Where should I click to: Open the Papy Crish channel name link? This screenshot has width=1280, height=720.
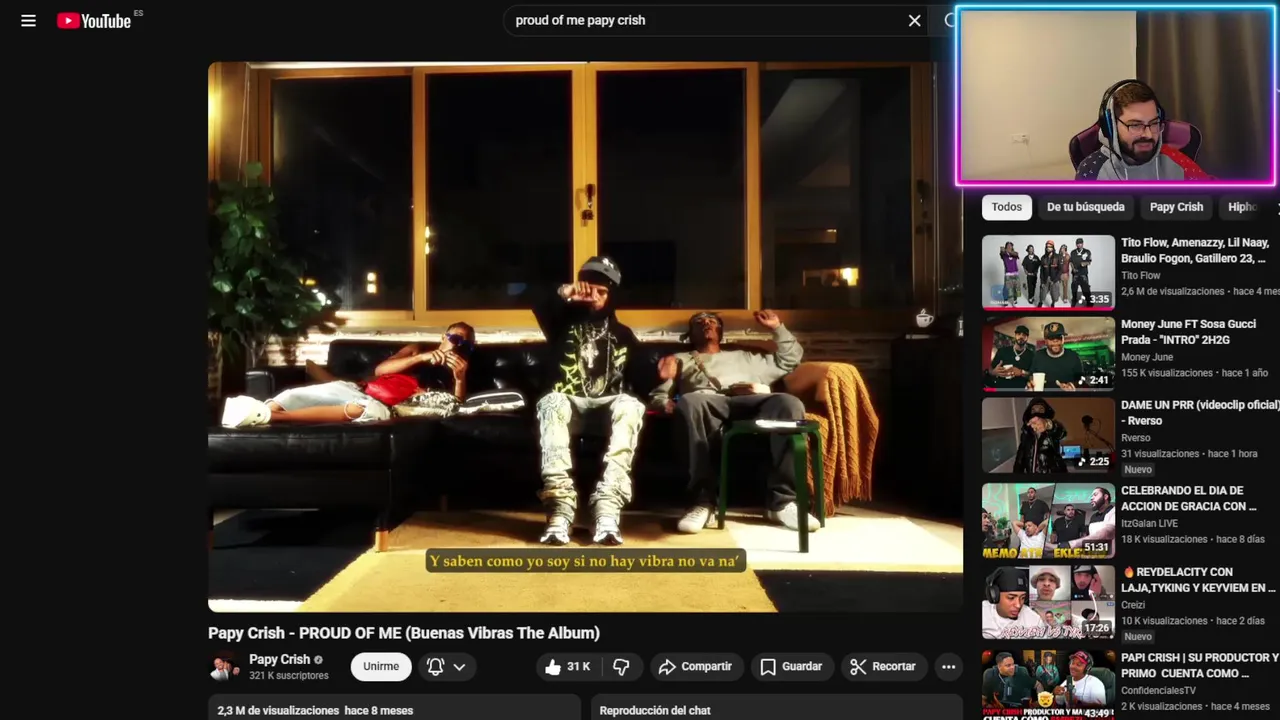(x=279, y=660)
